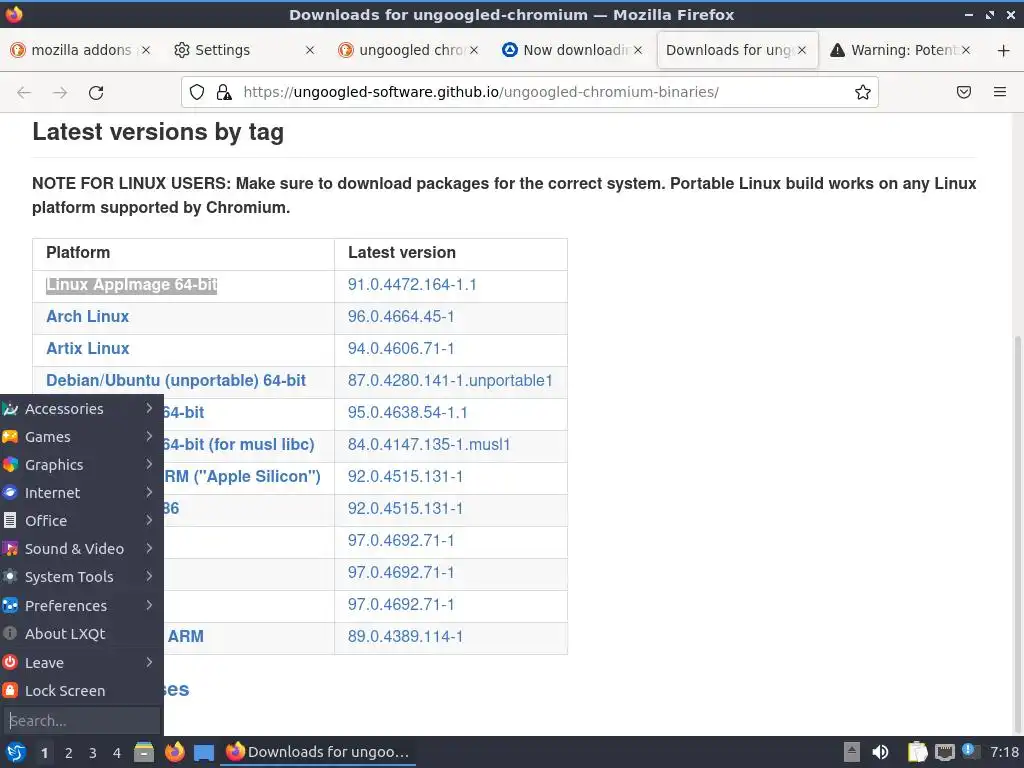The height and width of the screenshot is (768, 1024).
Task: Launch the file manager from the taskbar
Action: coord(144,752)
